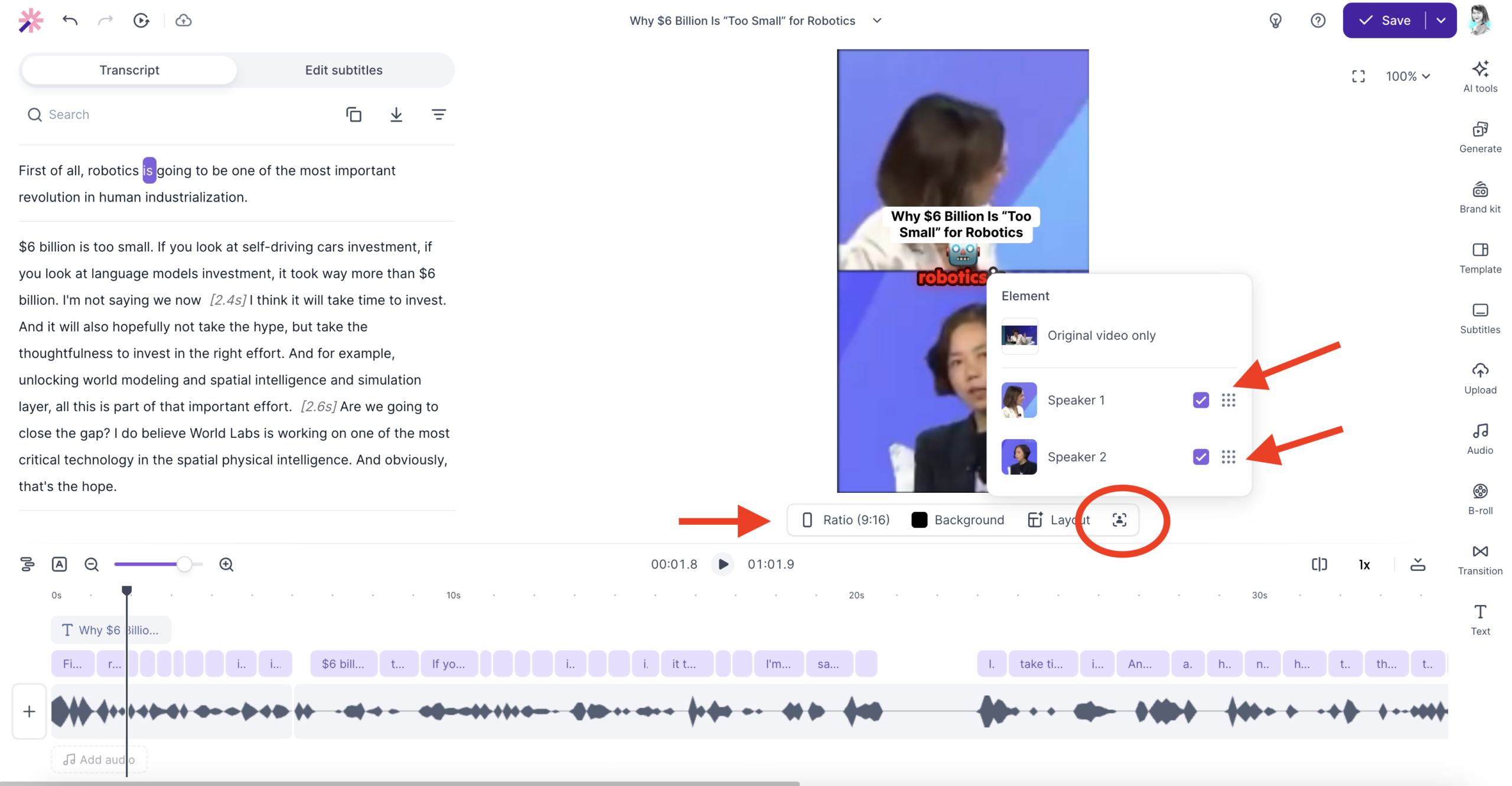Click the '[2.6s]' pause marker in transcript
The image size is (1512, 786).
click(319, 406)
